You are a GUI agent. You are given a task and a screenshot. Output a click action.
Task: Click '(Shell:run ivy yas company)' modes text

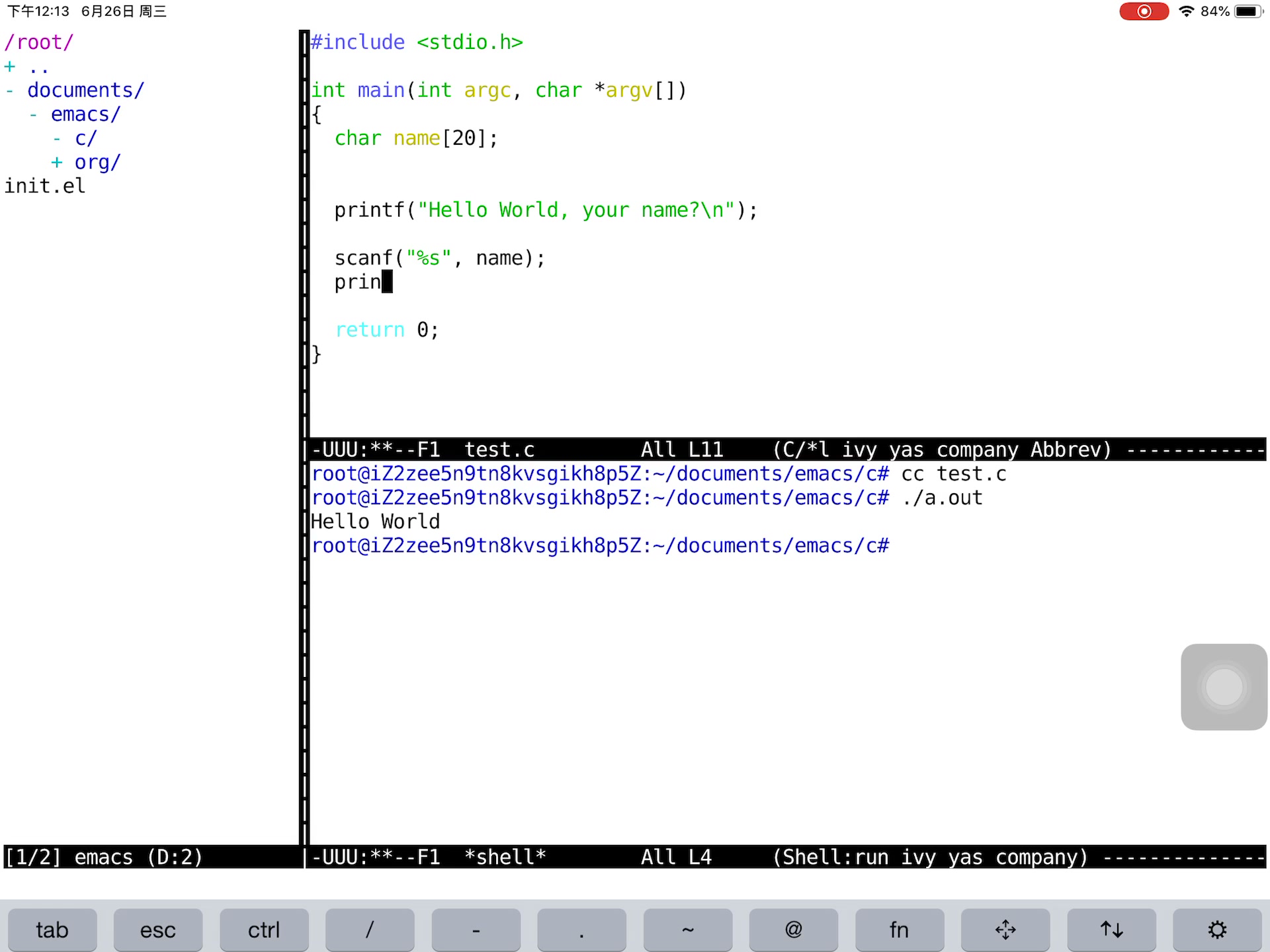tap(930, 857)
